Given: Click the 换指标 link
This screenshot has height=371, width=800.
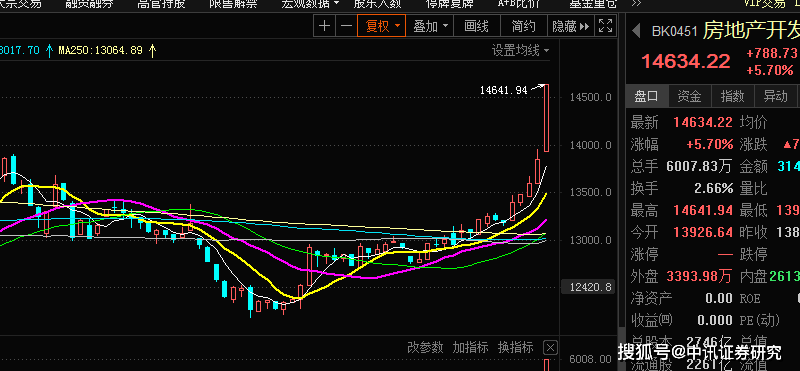Looking at the screenshot, I should point(515,348).
